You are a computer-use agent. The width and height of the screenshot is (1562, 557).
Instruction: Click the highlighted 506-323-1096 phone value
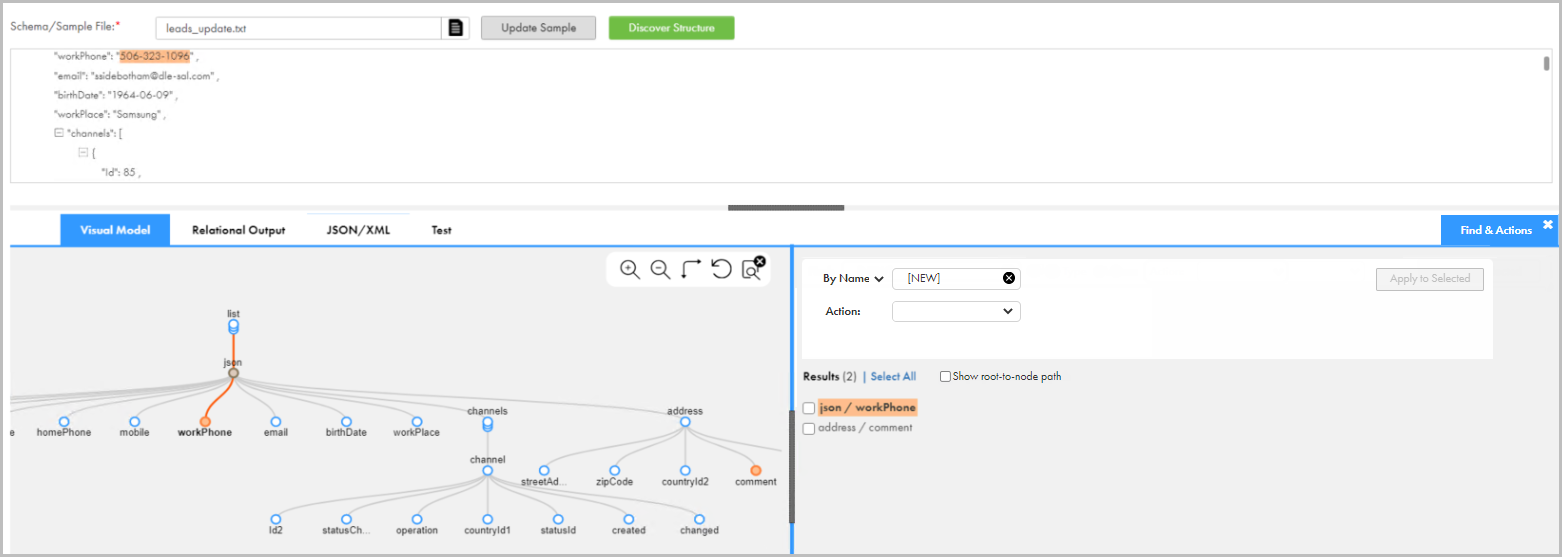click(155, 56)
